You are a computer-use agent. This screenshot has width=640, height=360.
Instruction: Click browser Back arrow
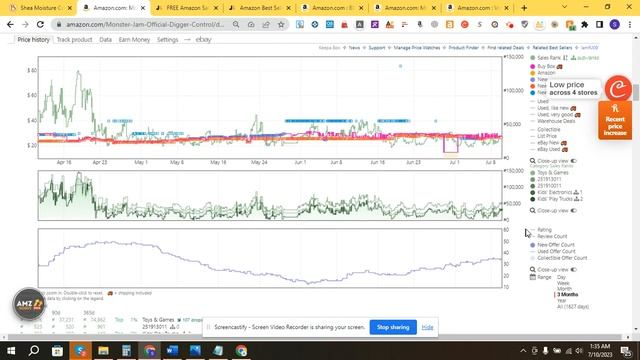[10, 24]
